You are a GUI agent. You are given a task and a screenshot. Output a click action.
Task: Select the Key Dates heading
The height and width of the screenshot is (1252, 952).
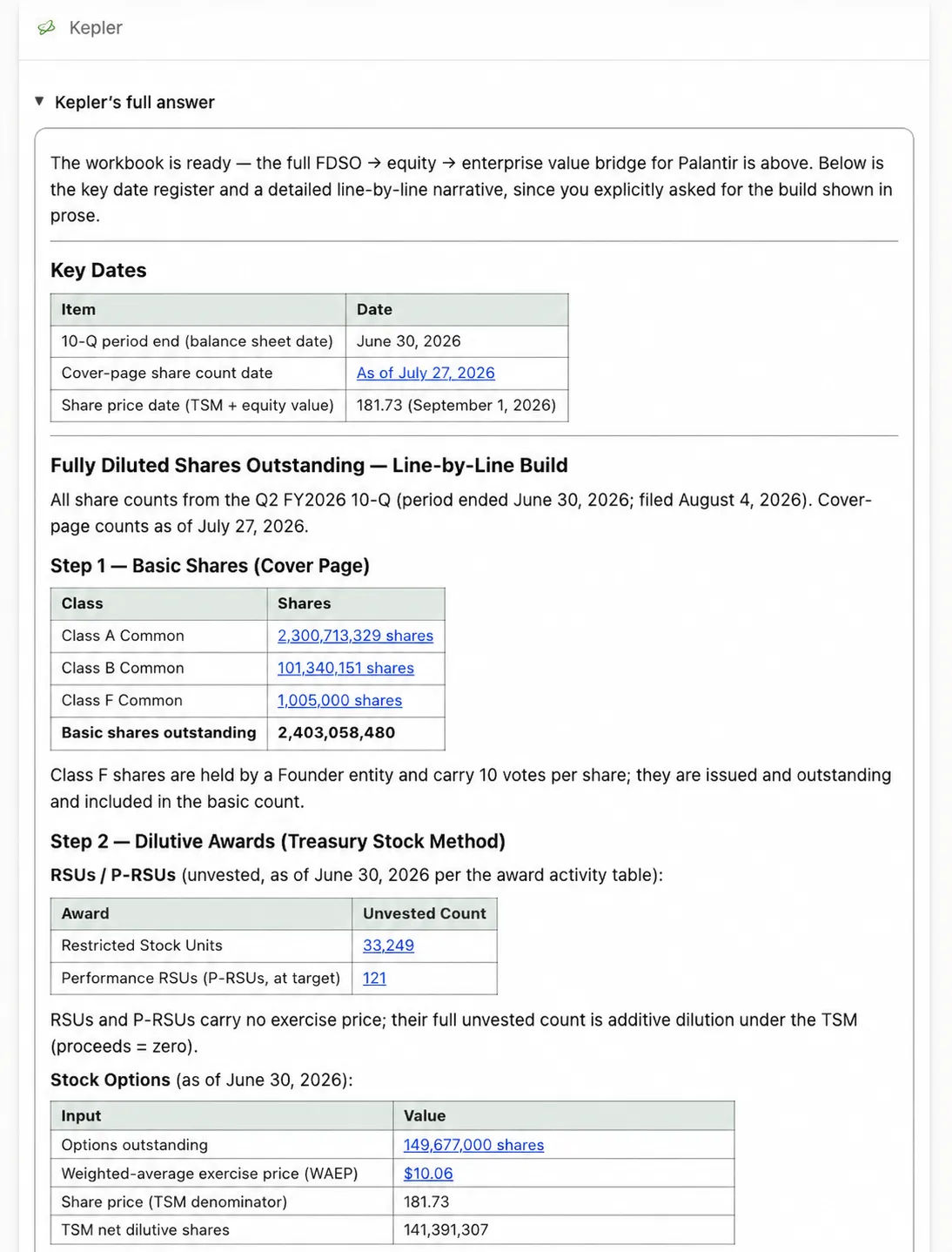(98, 270)
